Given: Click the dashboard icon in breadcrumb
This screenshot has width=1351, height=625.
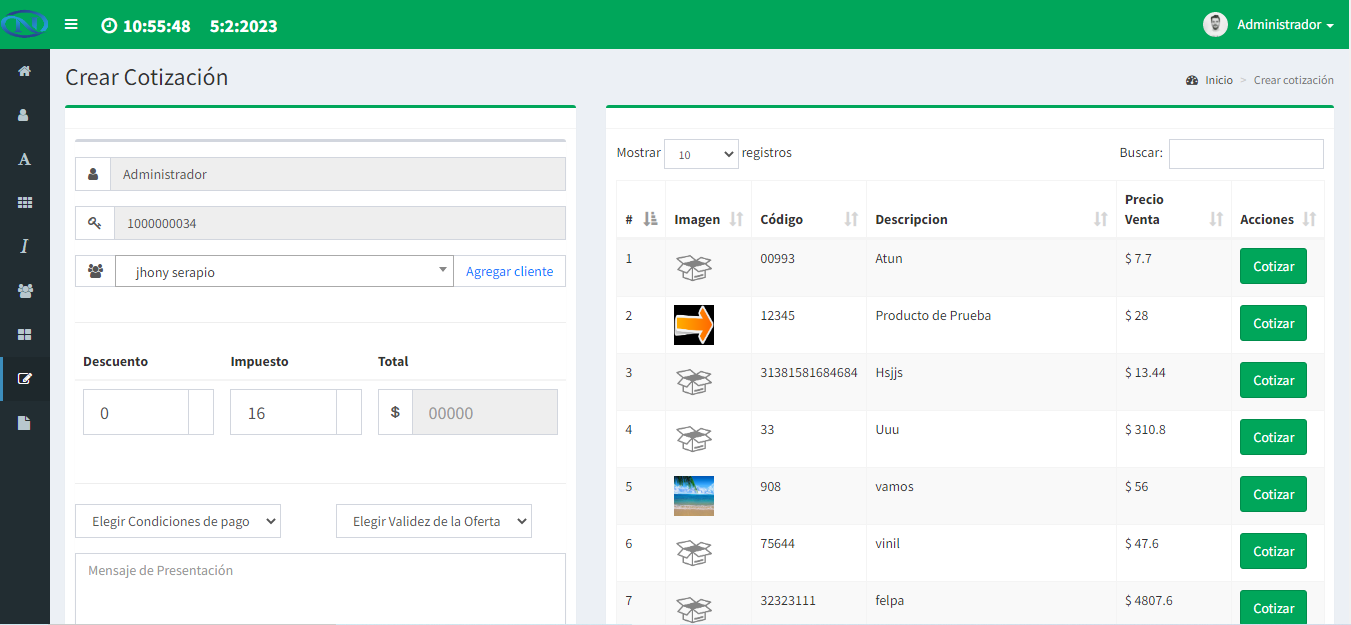Looking at the screenshot, I should (x=1192, y=80).
